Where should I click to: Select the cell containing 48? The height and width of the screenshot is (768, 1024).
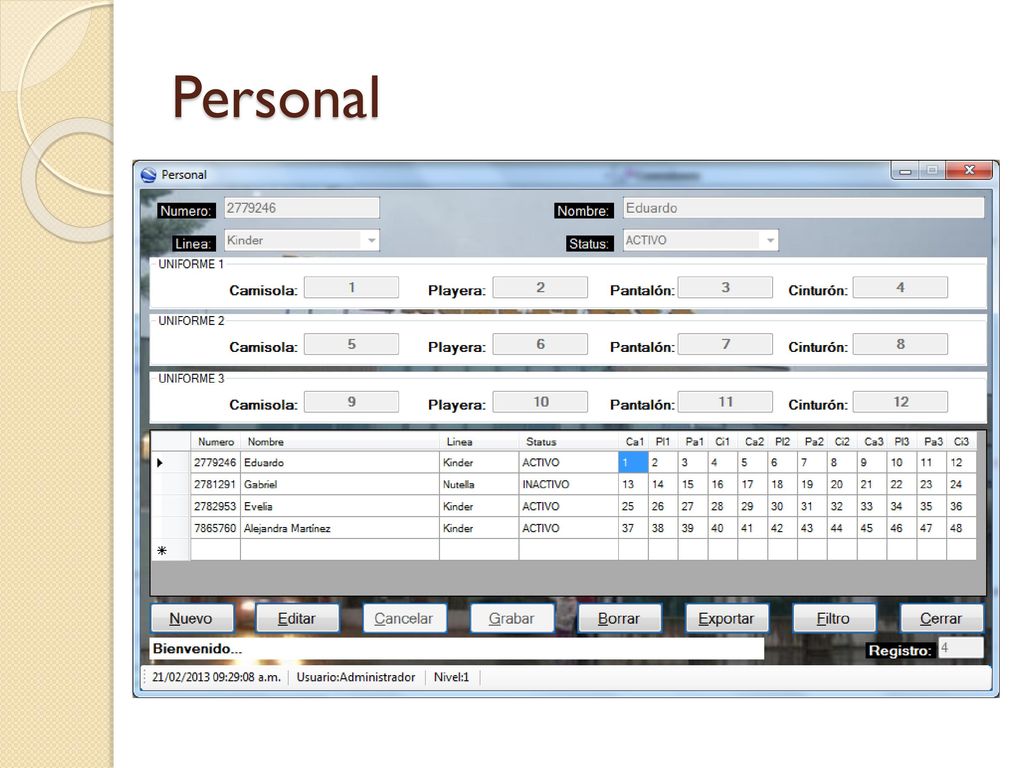961,528
